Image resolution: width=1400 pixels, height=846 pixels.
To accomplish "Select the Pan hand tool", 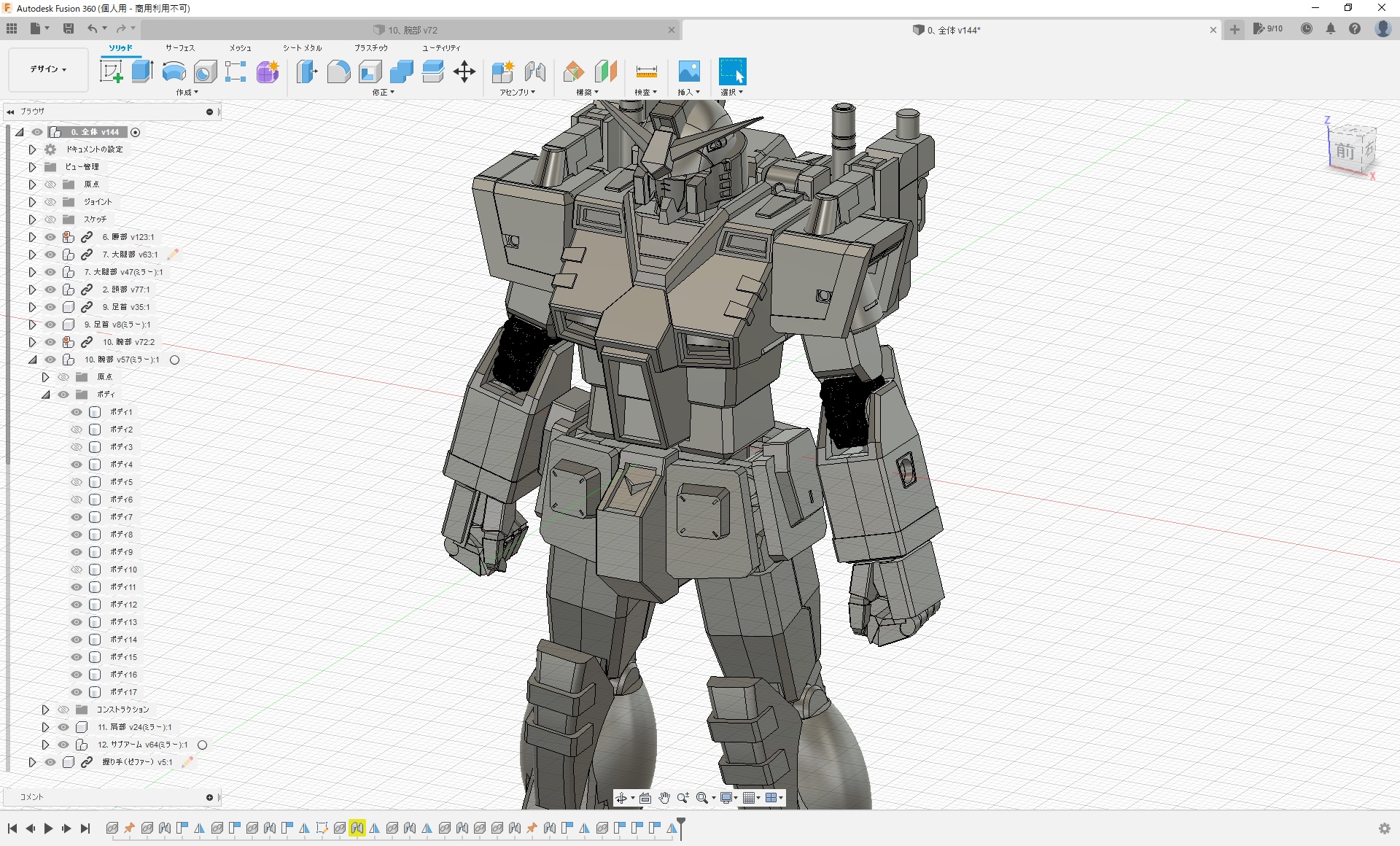I will [664, 798].
